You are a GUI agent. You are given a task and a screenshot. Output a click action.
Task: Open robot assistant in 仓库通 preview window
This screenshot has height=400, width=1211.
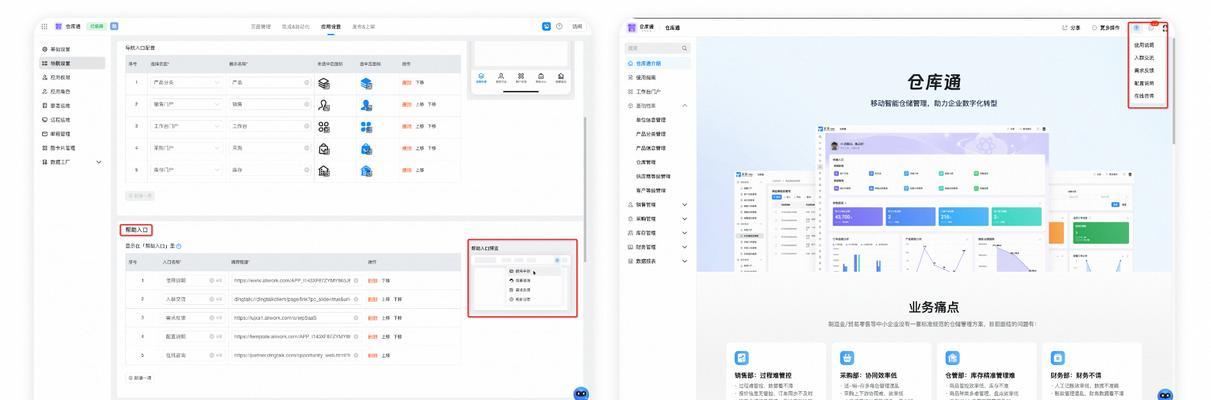tap(1163, 394)
